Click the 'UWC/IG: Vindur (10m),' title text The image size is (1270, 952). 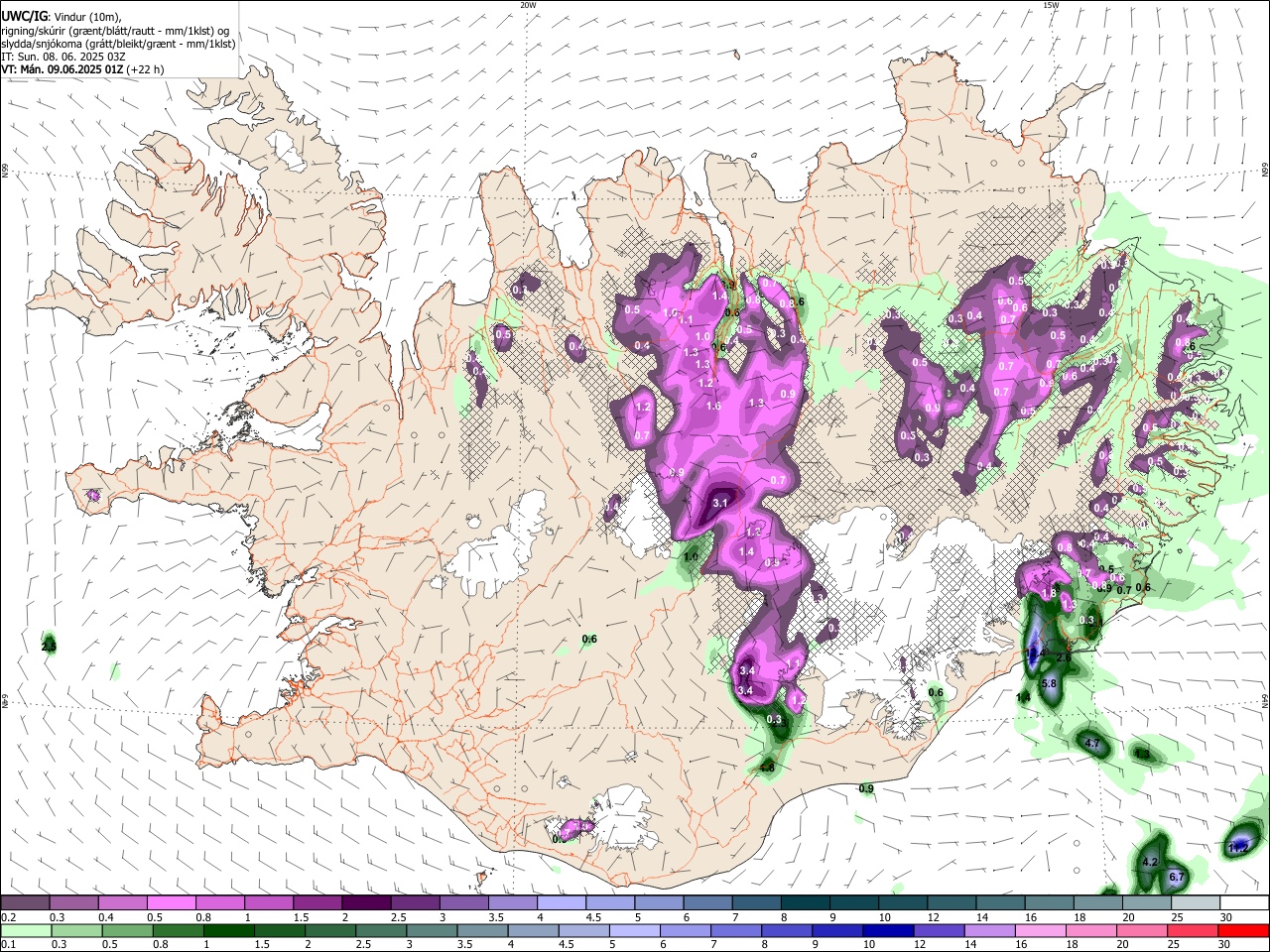pyautogui.click(x=62, y=16)
